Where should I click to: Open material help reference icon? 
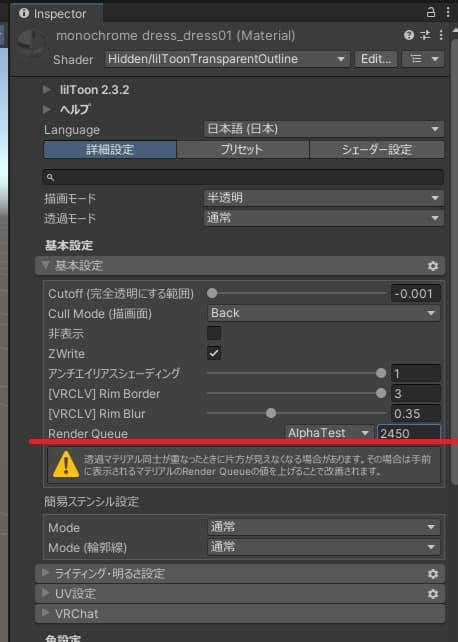[408, 35]
